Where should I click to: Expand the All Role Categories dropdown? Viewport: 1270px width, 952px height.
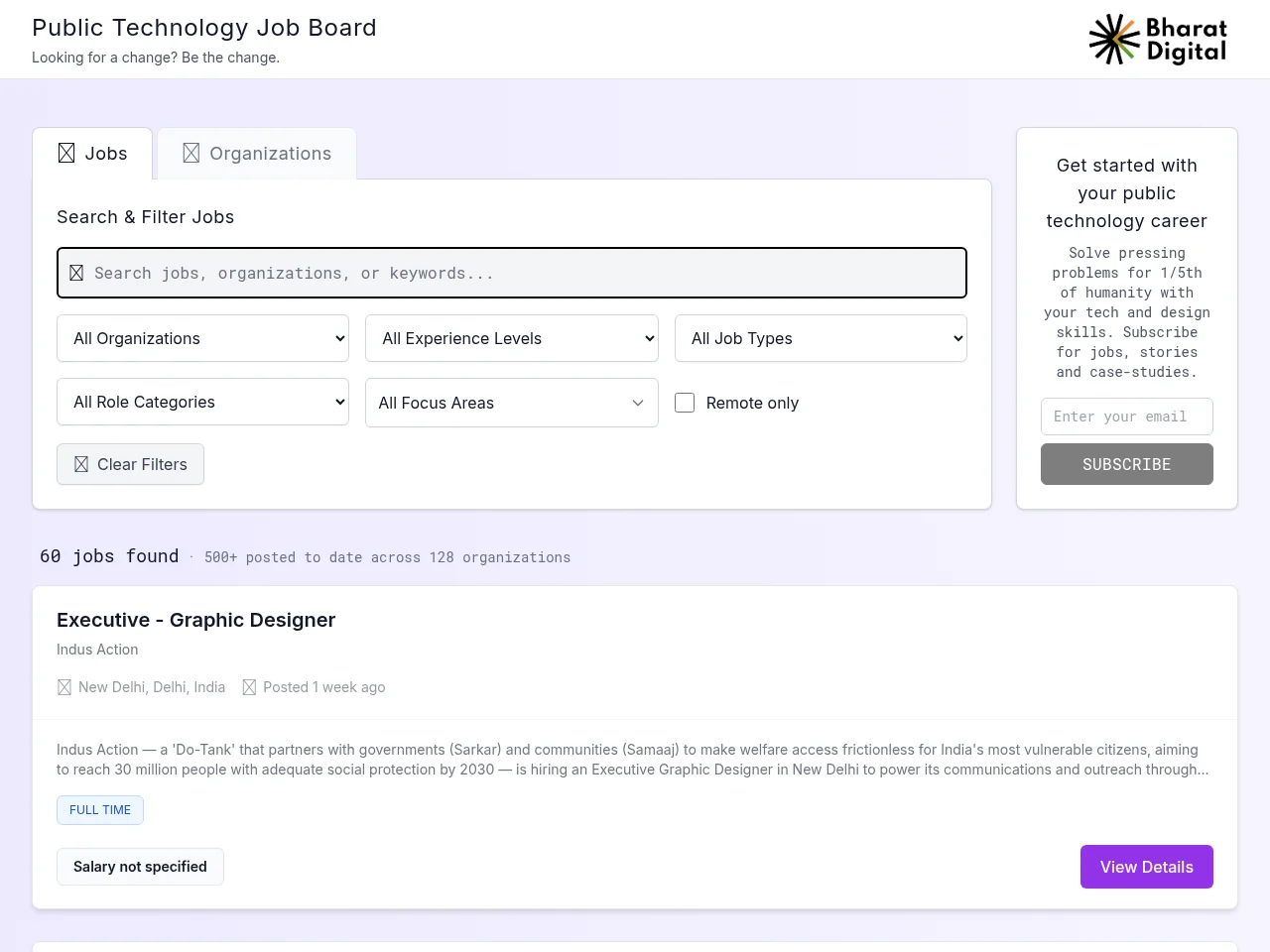pyautogui.click(x=203, y=402)
